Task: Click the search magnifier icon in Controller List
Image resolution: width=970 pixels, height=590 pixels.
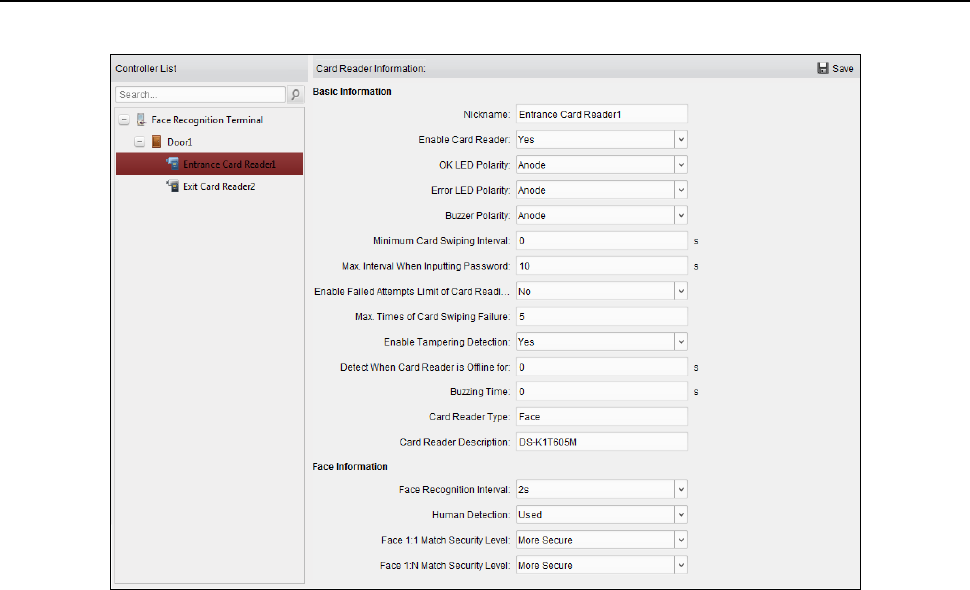Action: (x=295, y=95)
